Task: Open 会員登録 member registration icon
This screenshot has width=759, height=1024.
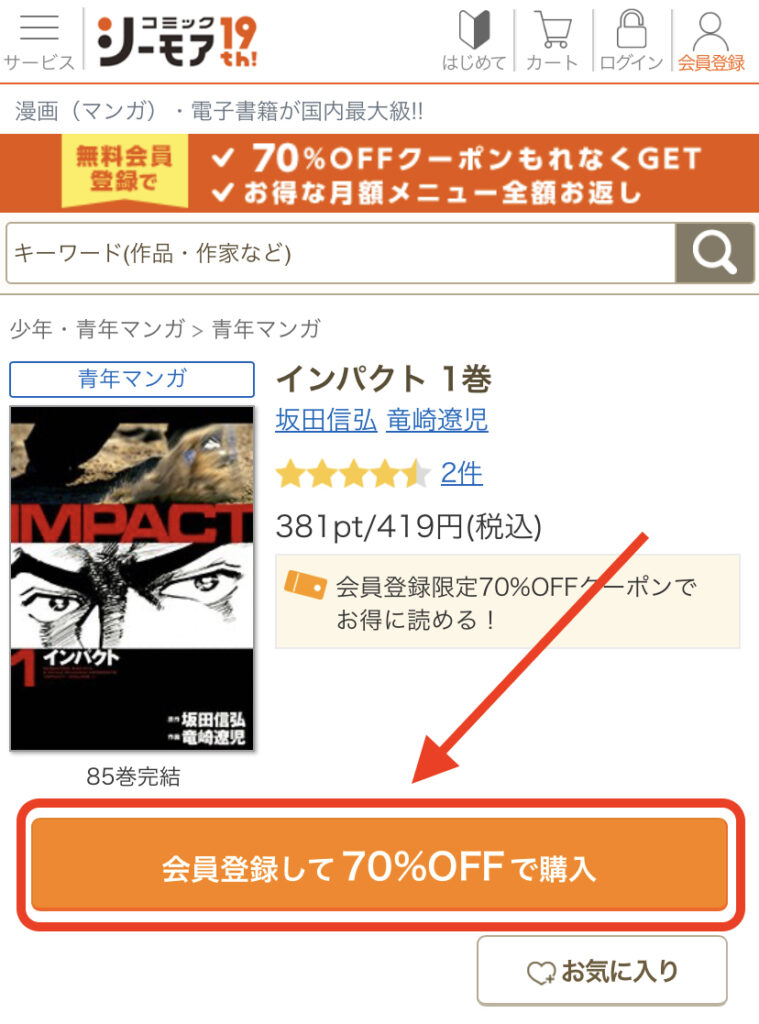Action: (x=711, y=40)
